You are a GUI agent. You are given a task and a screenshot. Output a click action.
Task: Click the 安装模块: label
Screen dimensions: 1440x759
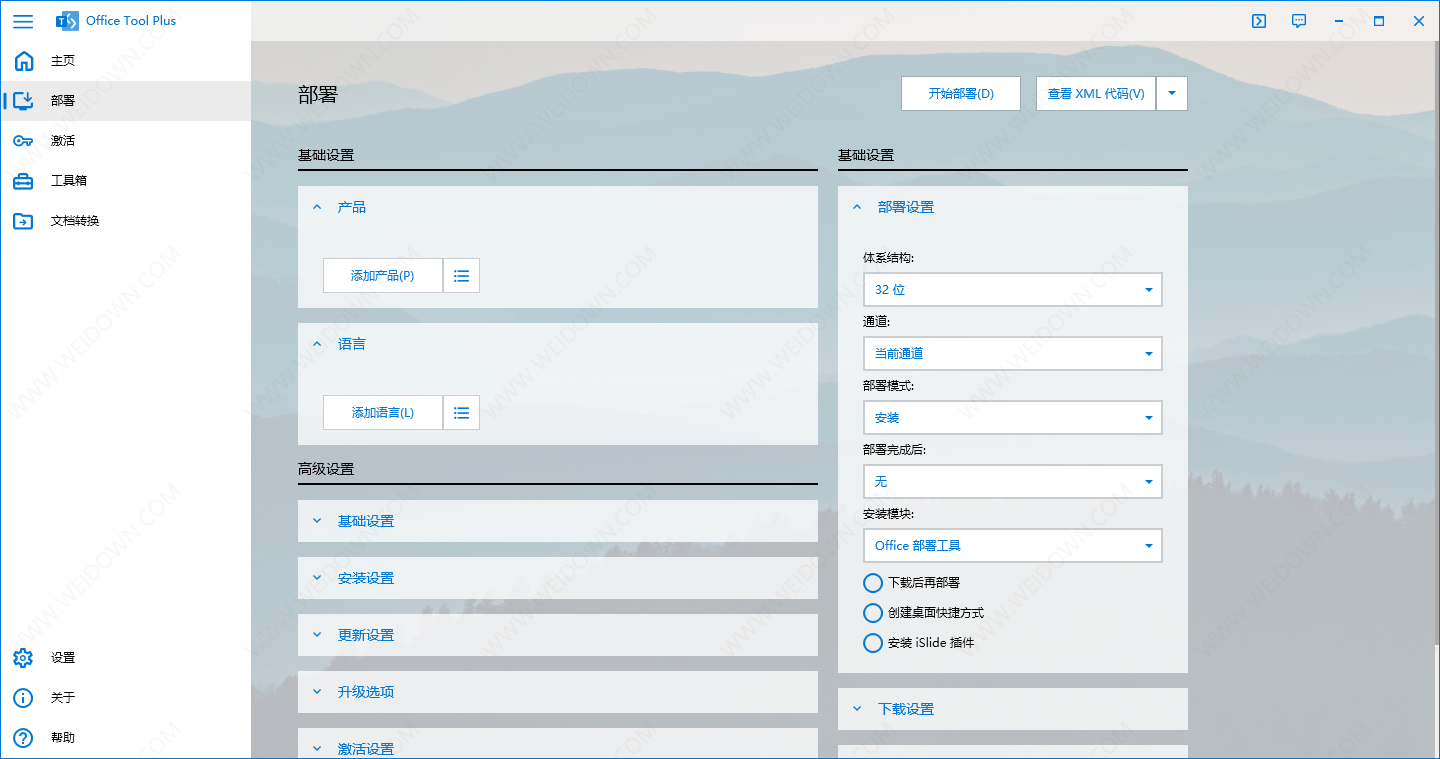[889, 514]
